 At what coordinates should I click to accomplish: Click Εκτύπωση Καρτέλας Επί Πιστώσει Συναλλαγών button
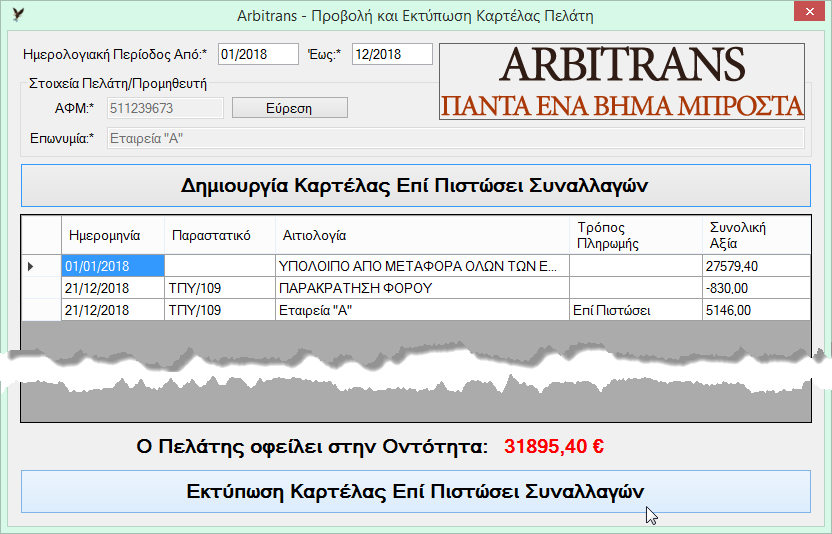point(416,492)
